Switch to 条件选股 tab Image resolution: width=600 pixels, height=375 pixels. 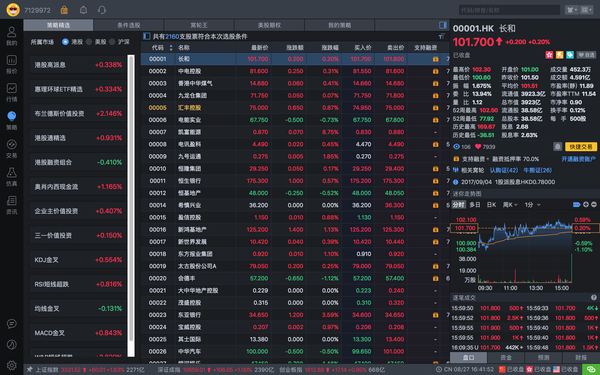[129, 25]
